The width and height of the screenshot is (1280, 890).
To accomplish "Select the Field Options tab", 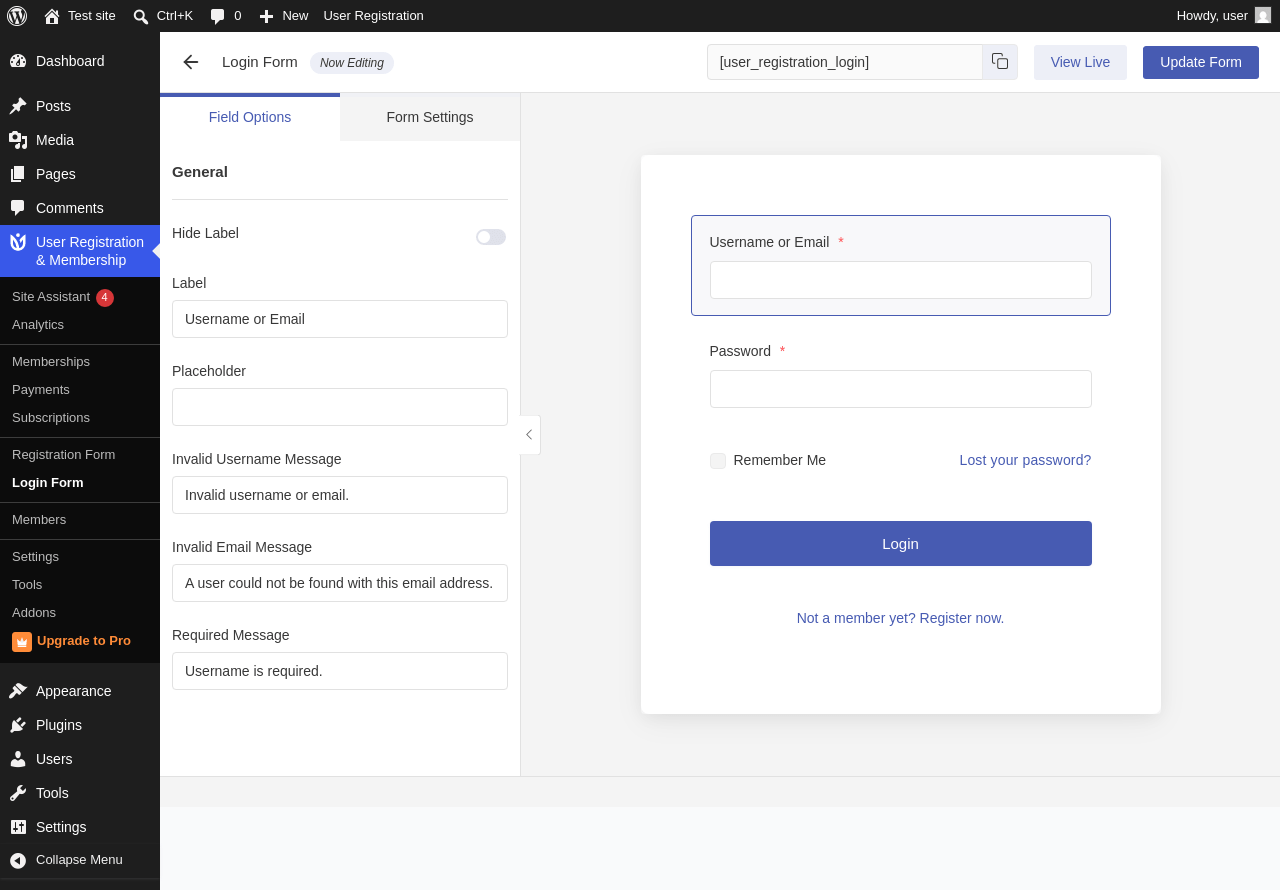I will click(250, 117).
